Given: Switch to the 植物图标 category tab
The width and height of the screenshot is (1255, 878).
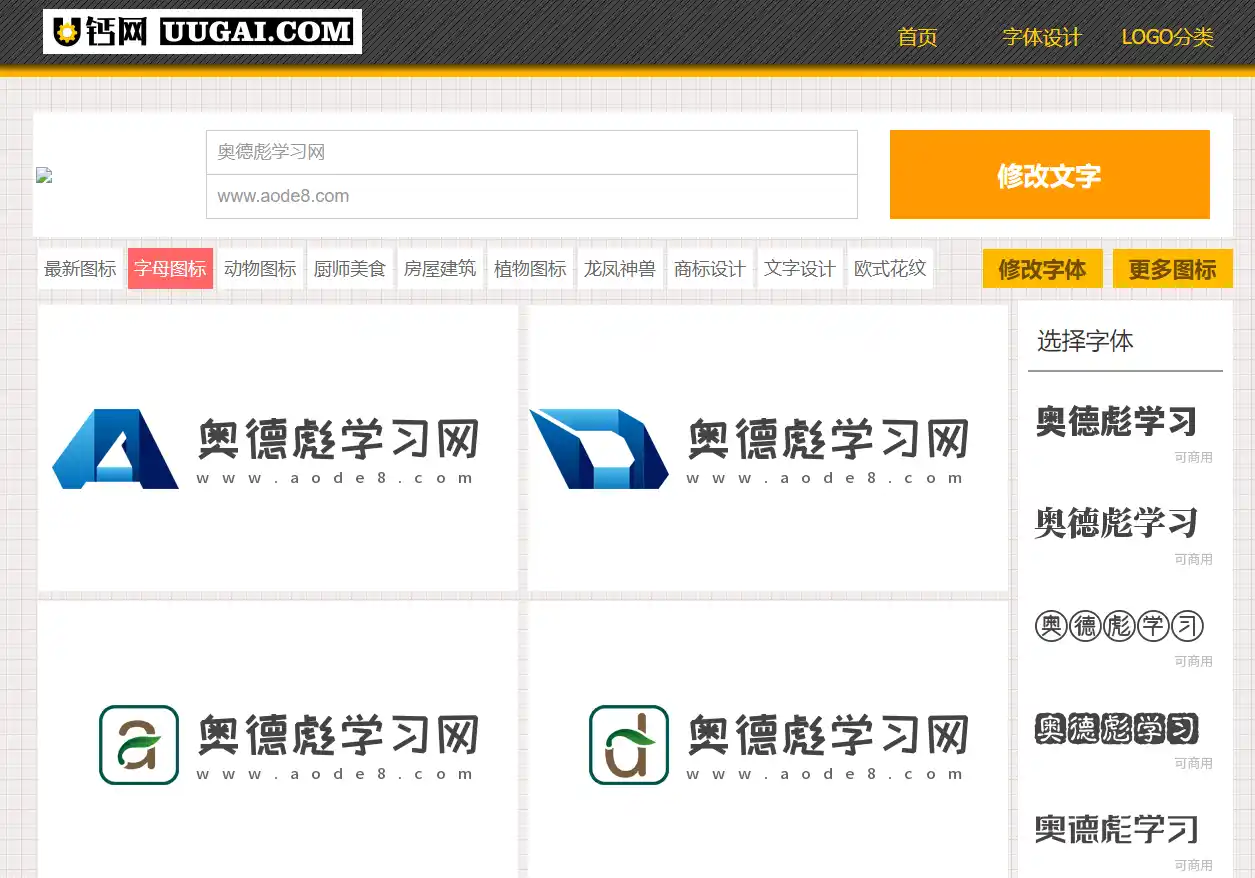Looking at the screenshot, I should (530, 269).
